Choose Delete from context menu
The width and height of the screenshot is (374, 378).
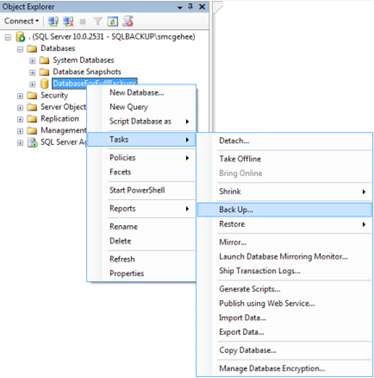141,241
